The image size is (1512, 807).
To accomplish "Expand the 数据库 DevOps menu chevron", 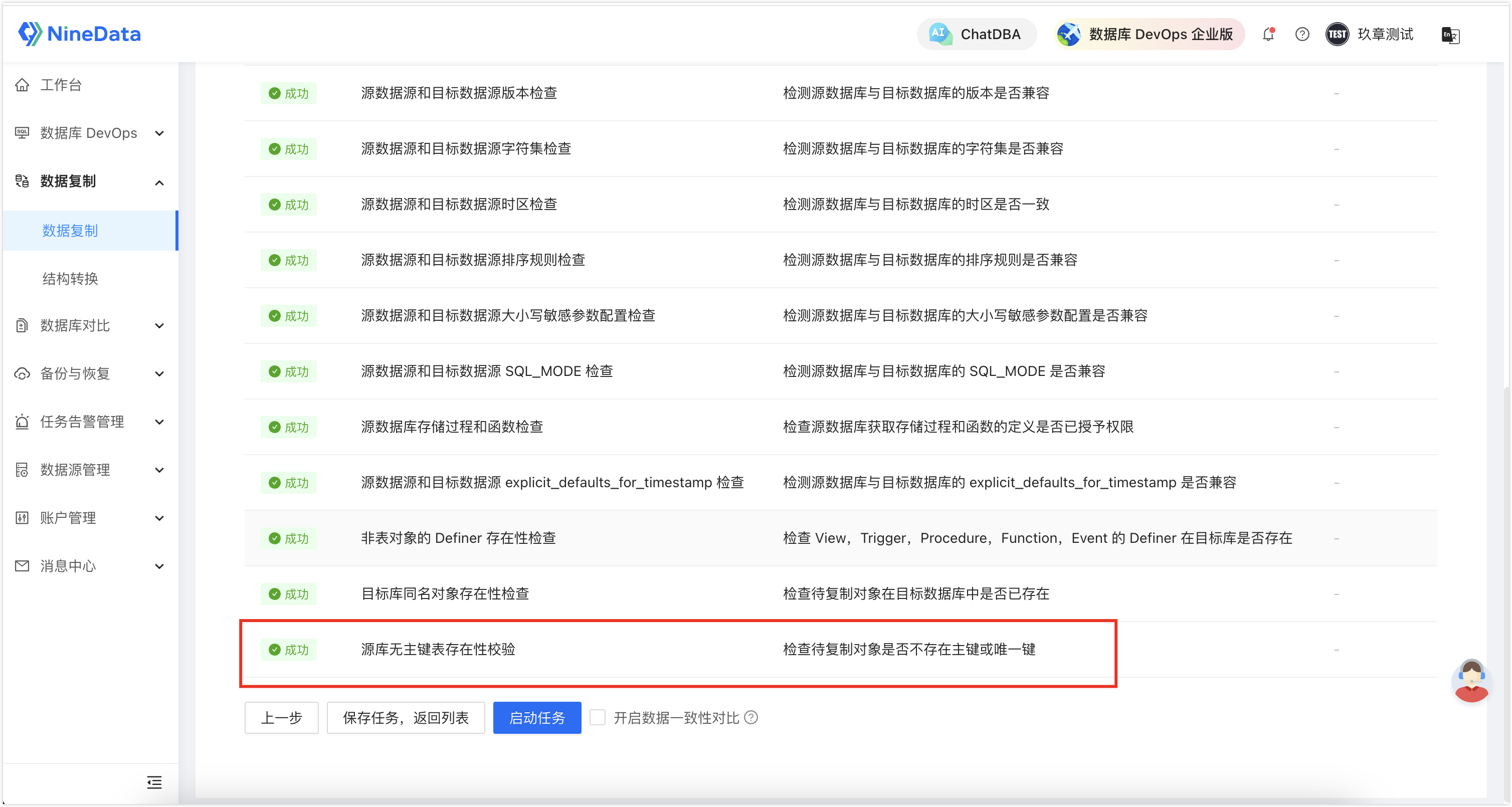I will pyautogui.click(x=159, y=133).
